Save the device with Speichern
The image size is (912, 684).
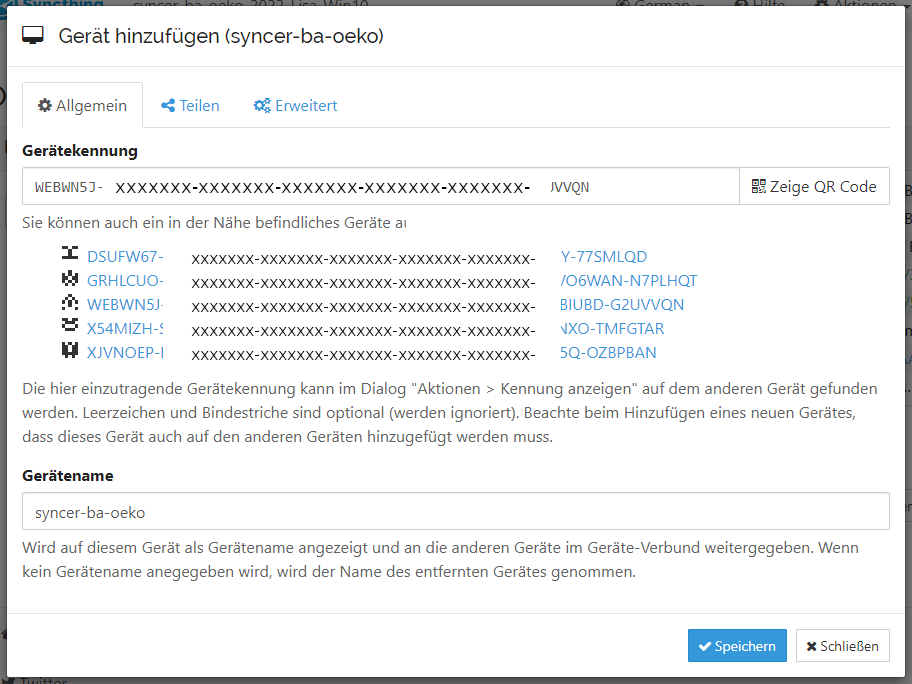coord(737,646)
